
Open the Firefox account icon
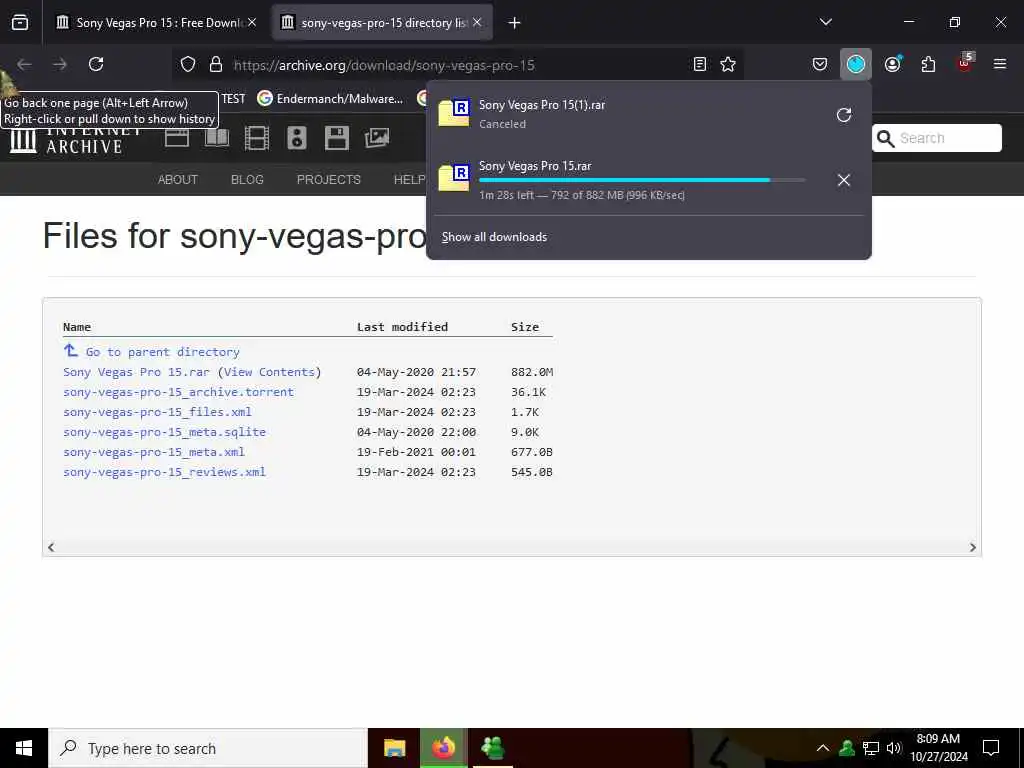892,64
